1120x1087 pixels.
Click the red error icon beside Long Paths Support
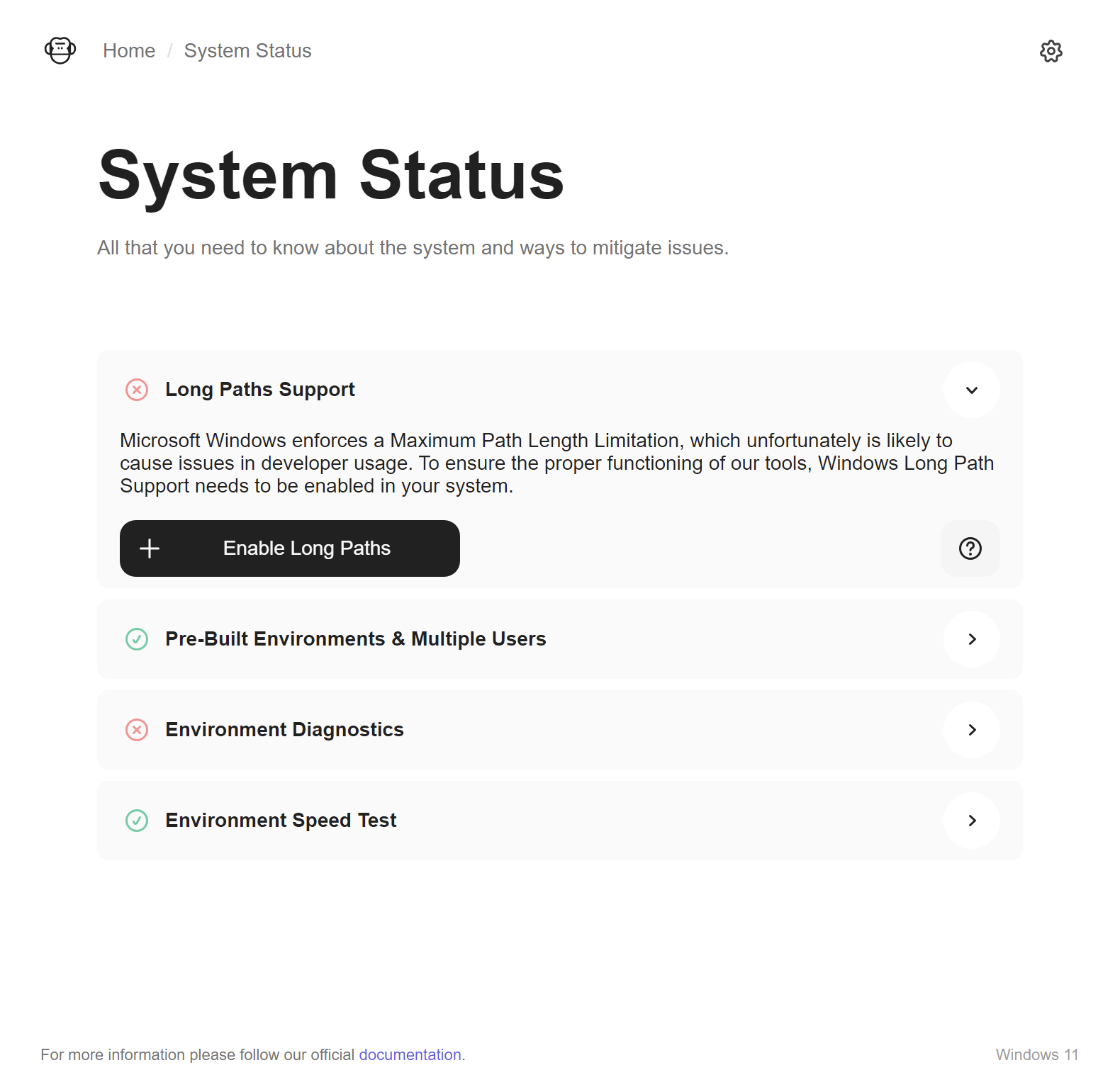tap(137, 390)
